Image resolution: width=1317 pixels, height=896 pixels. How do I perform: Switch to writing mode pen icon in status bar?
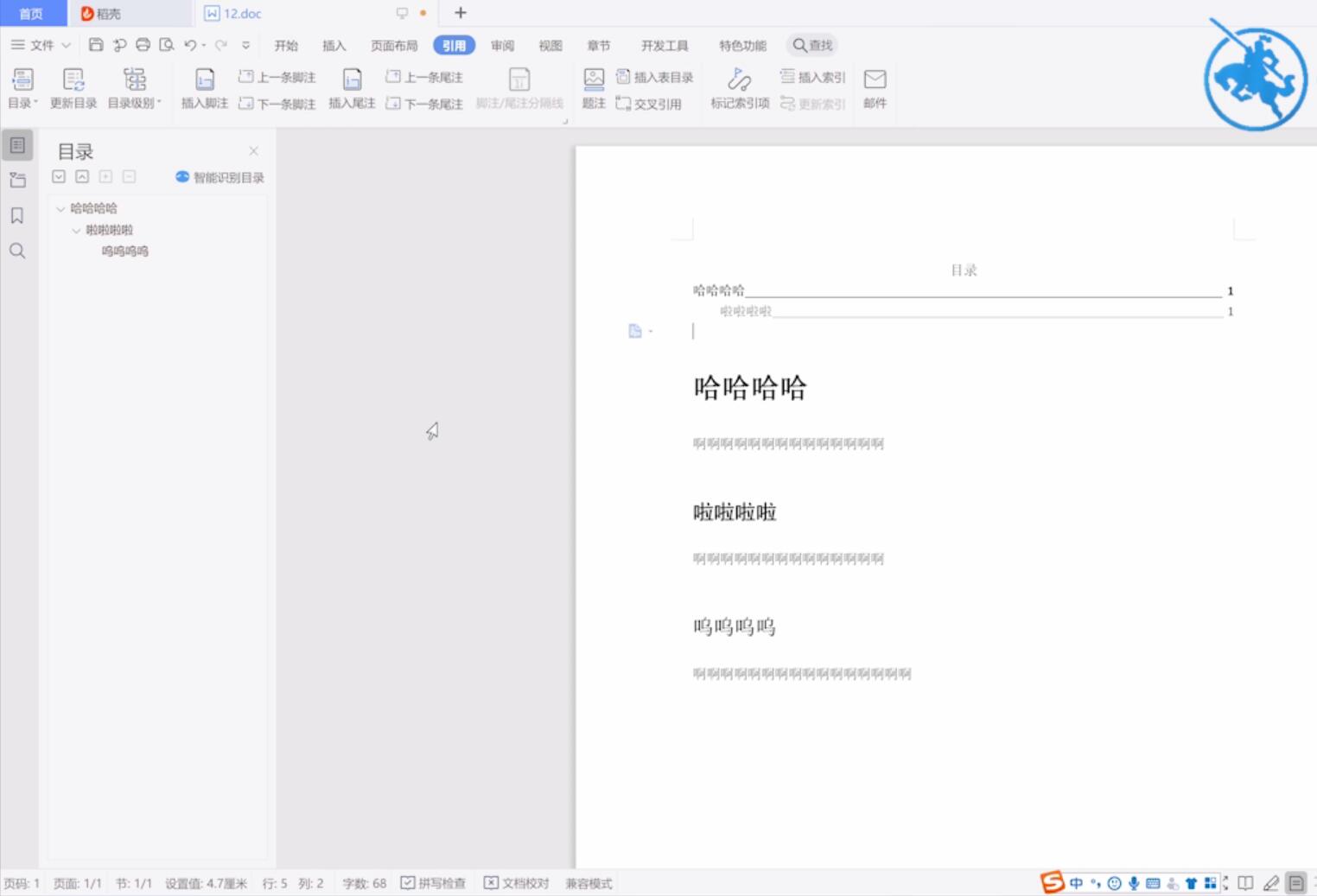click(1270, 883)
